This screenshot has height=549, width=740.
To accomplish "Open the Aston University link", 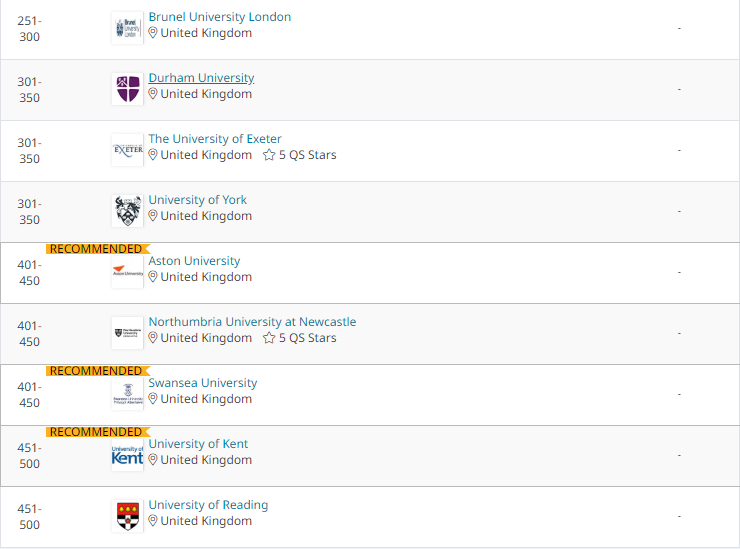I will [x=194, y=261].
